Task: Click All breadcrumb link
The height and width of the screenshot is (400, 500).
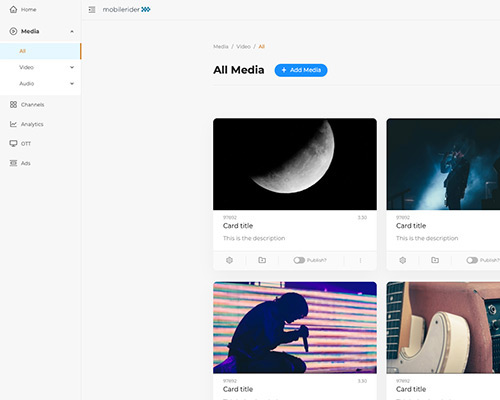Action: click(262, 47)
